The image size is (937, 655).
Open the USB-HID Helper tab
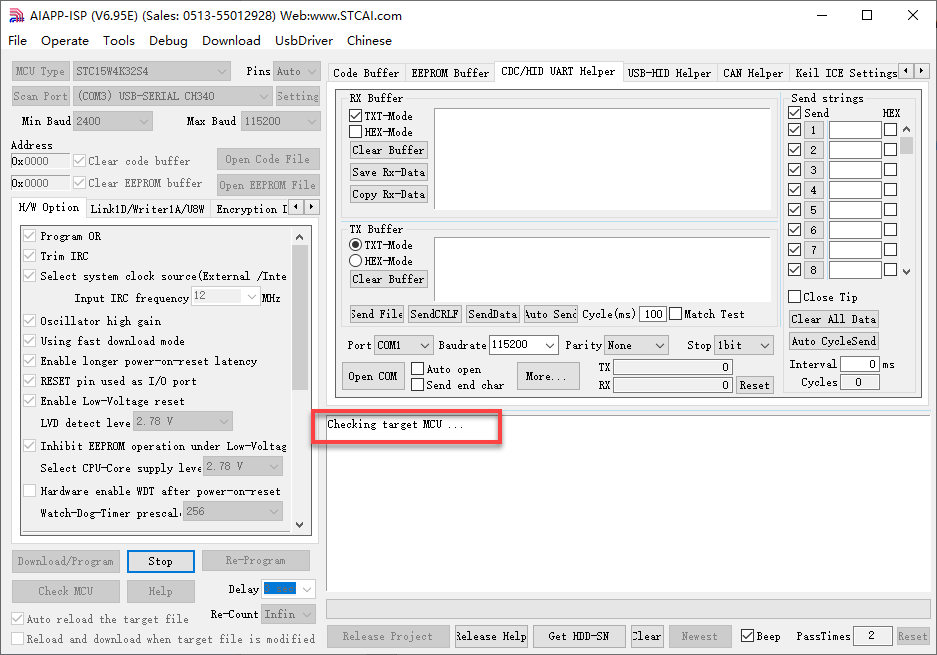coord(669,73)
